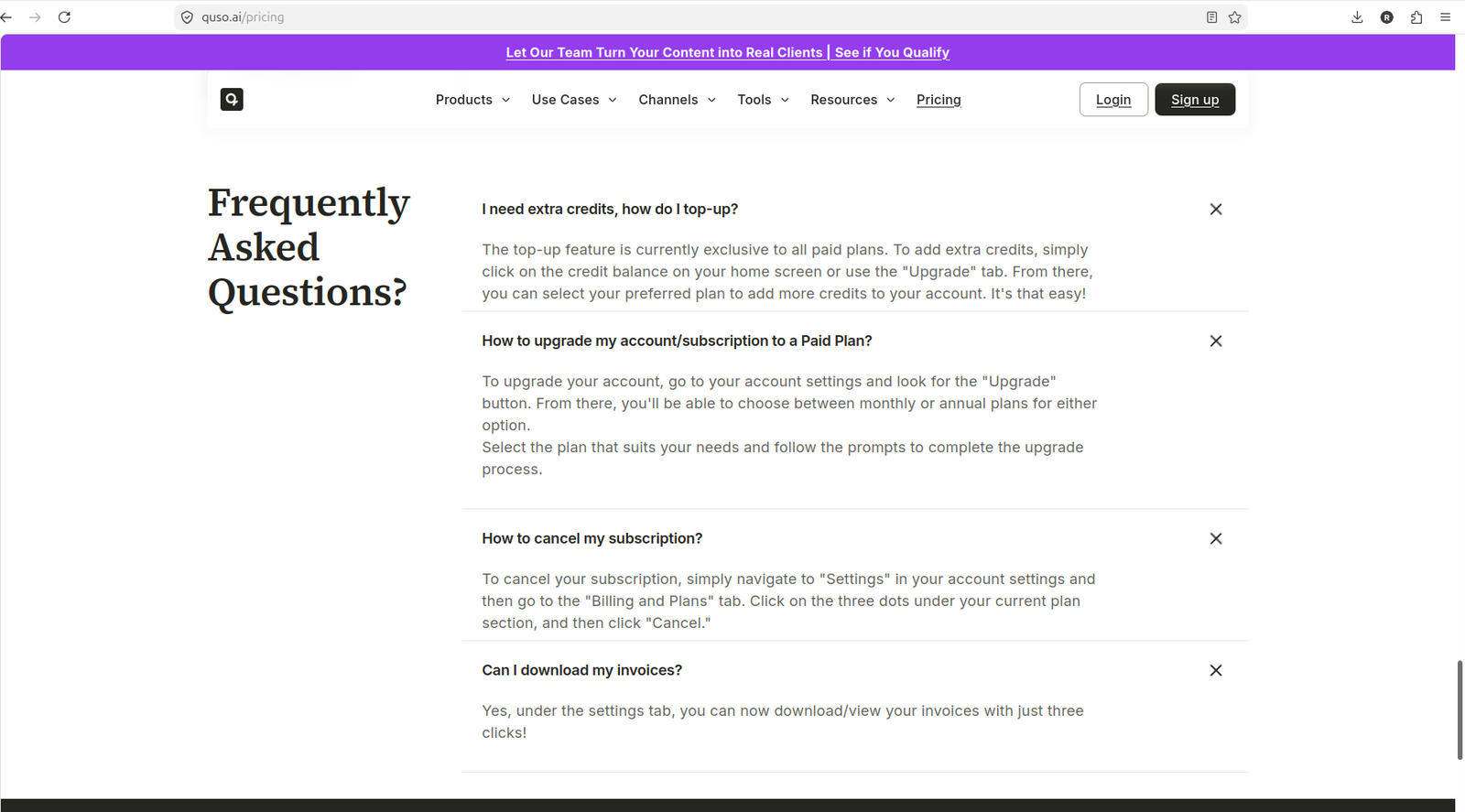Click the Sign up button
Image resolution: width=1465 pixels, height=812 pixels.
1195,100
